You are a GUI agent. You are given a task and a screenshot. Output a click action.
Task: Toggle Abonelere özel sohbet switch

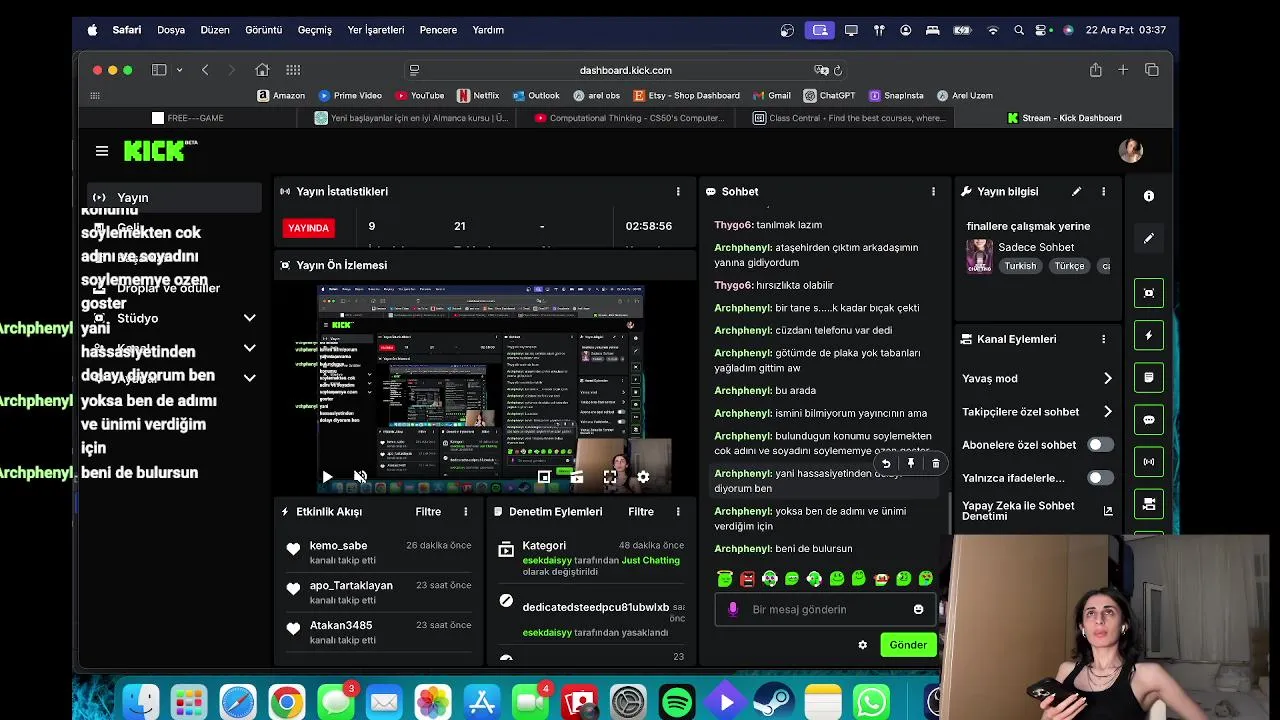coord(1100,445)
